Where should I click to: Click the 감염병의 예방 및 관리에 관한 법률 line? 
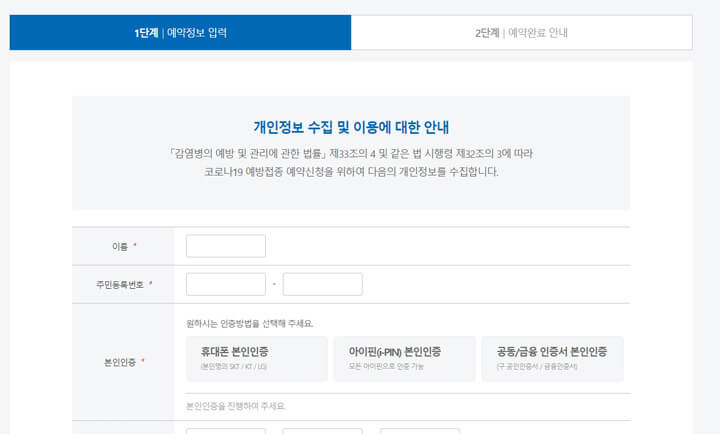coord(351,153)
